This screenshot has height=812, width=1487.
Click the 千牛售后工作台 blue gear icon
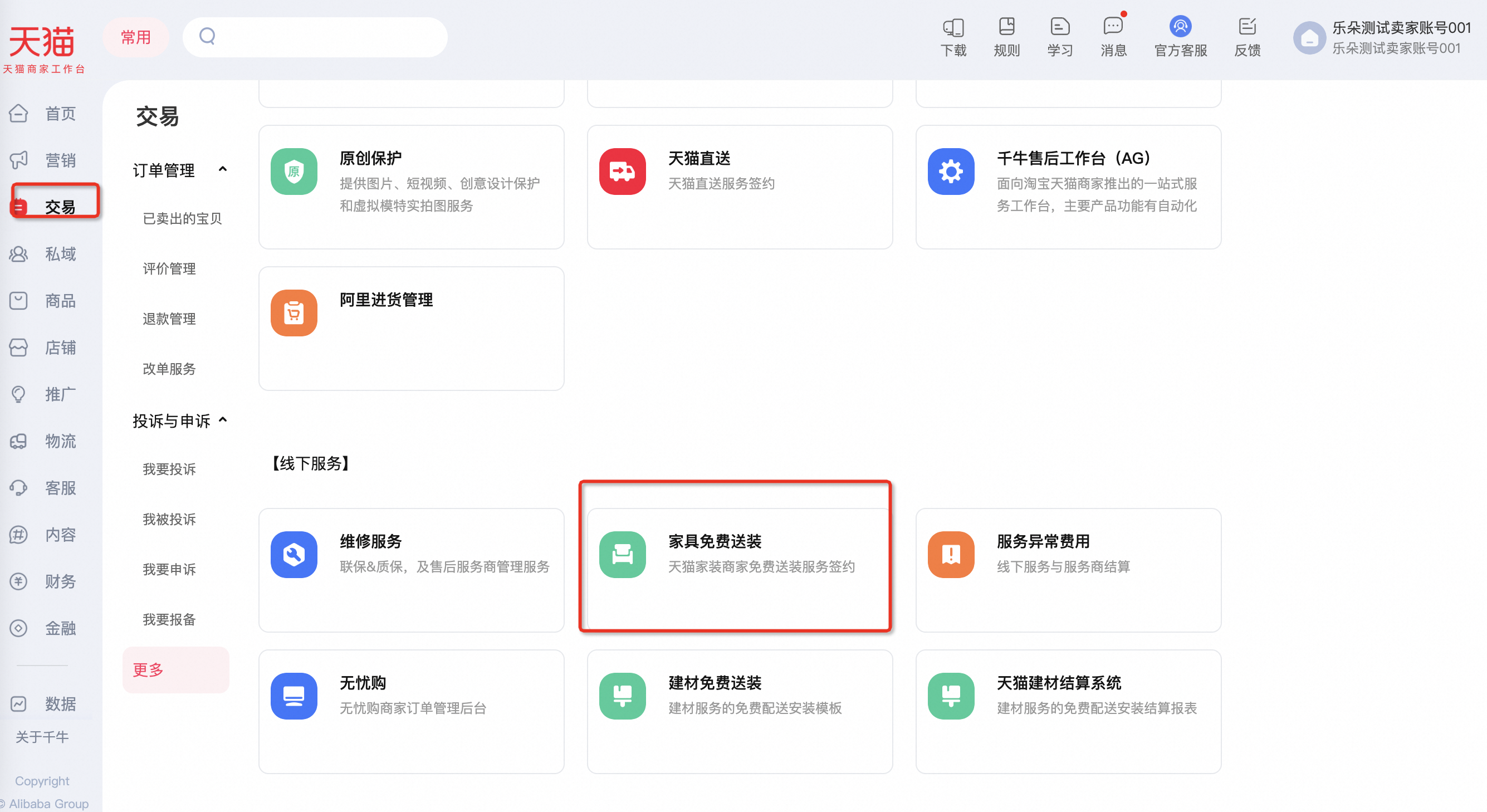pyautogui.click(x=951, y=172)
